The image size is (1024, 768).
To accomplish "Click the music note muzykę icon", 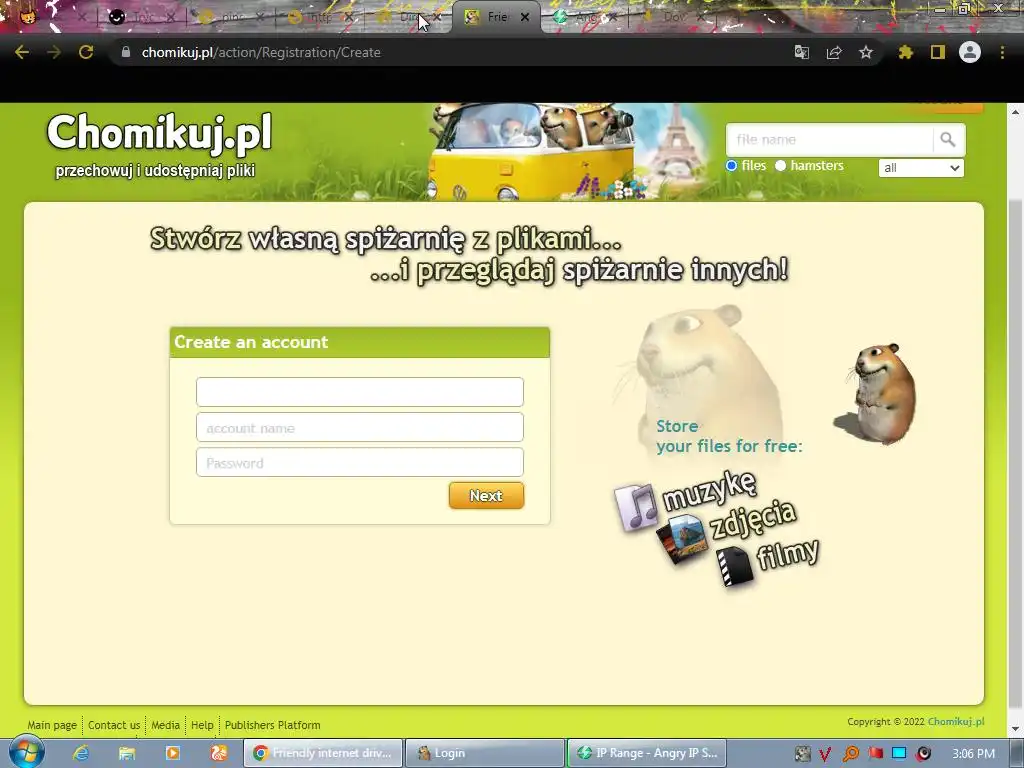I will click(x=635, y=507).
